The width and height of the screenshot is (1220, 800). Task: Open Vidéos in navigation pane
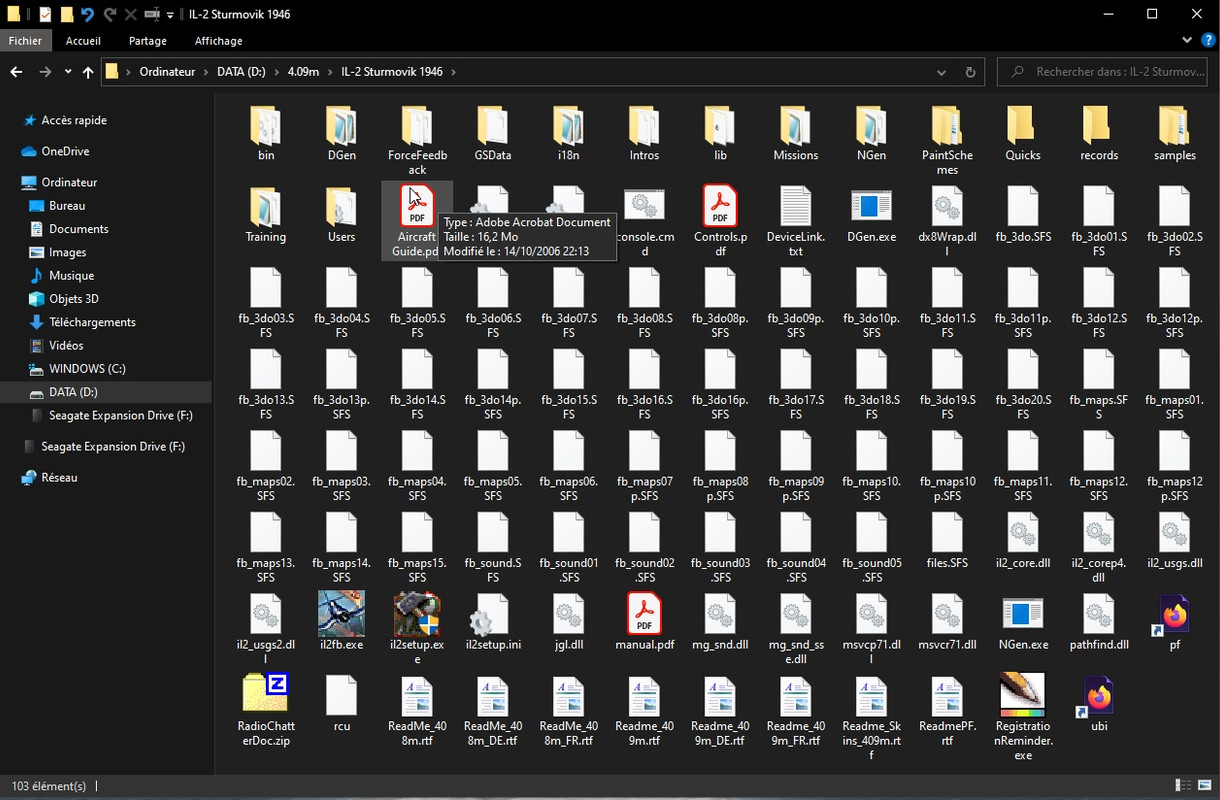[x=66, y=345]
